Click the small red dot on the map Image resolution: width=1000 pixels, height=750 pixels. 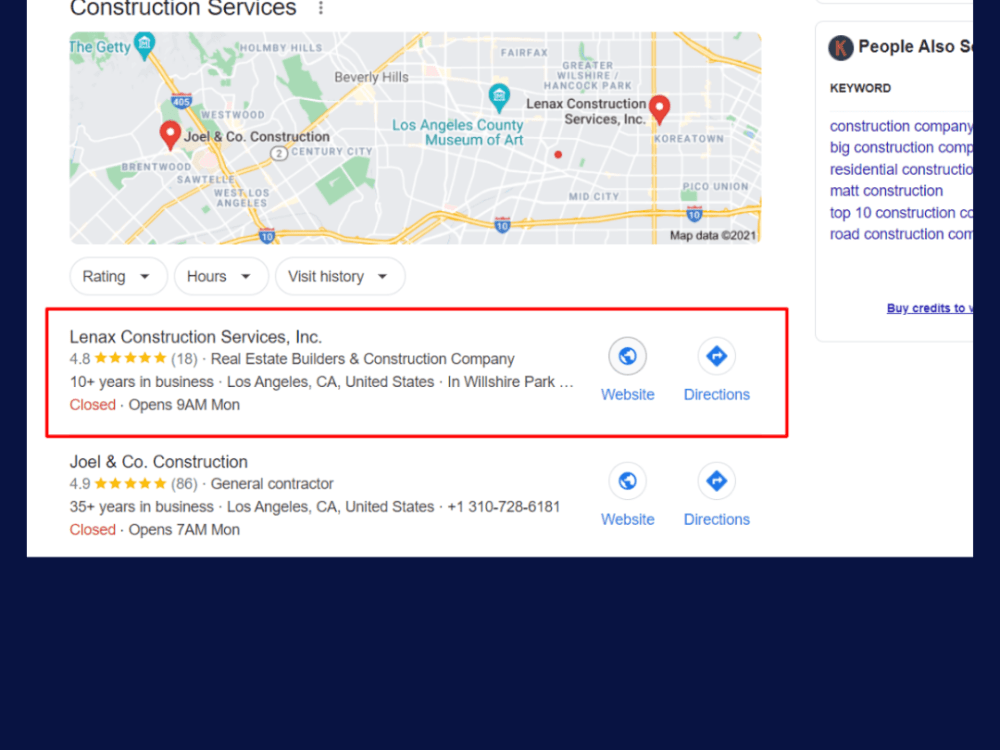click(558, 154)
